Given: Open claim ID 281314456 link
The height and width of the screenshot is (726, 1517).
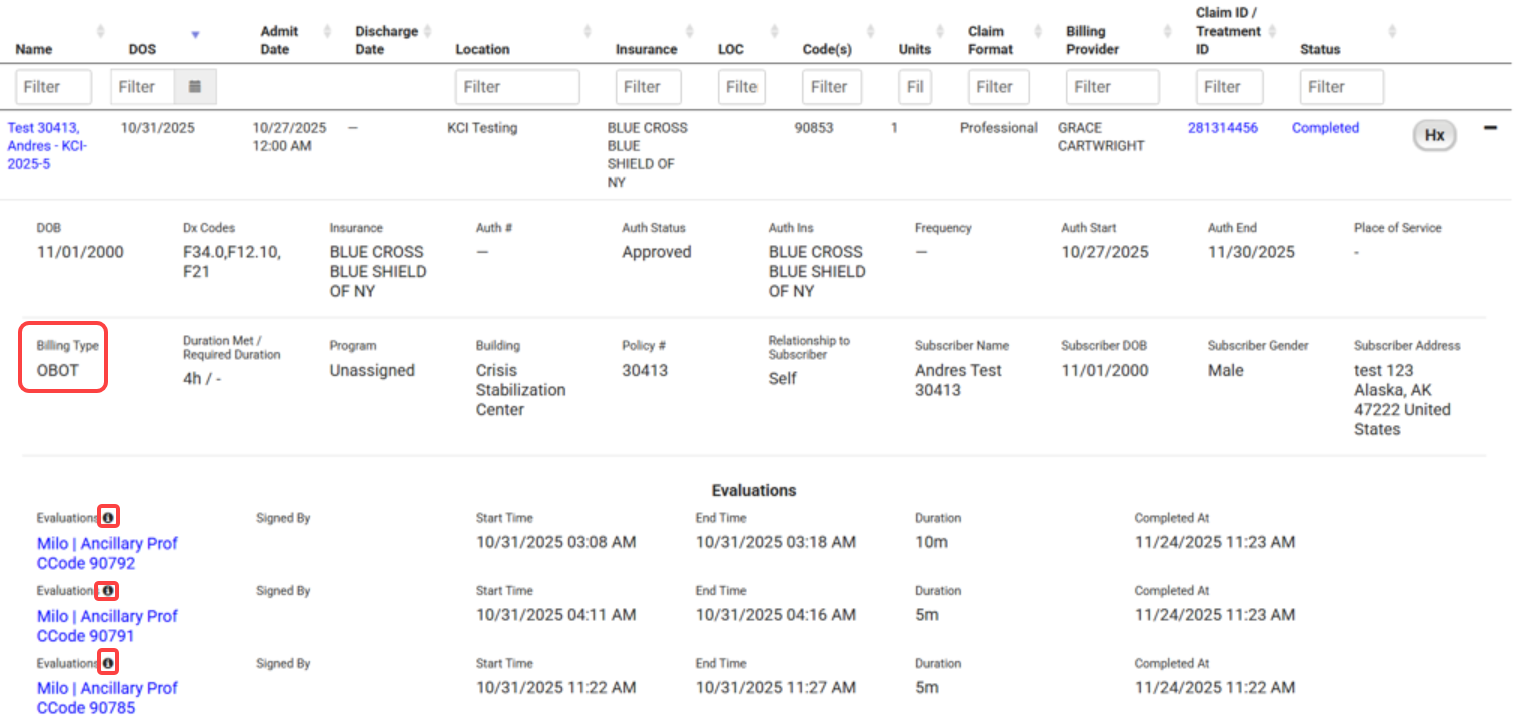Looking at the screenshot, I should pyautogui.click(x=1222, y=128).
